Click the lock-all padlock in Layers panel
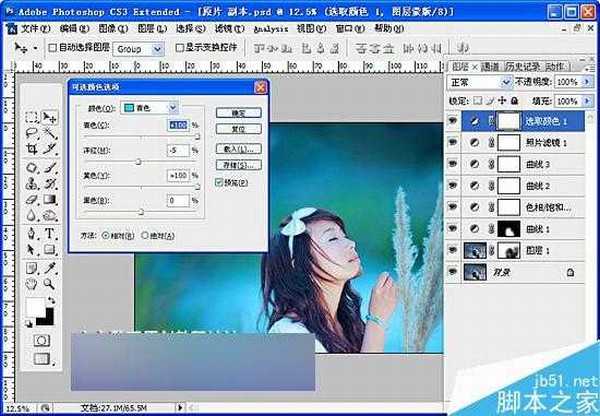This screenshot has width=600, height=416. (515, 101)
